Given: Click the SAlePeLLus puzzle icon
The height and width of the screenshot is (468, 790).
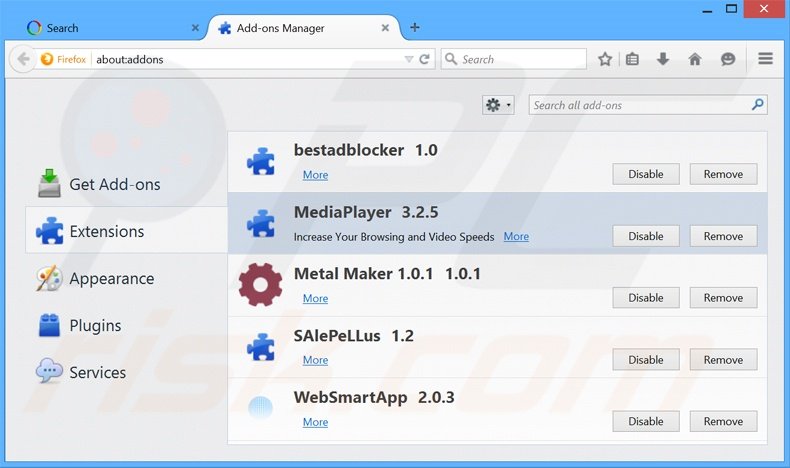Looking at the screenshot, I should [261, 347].
